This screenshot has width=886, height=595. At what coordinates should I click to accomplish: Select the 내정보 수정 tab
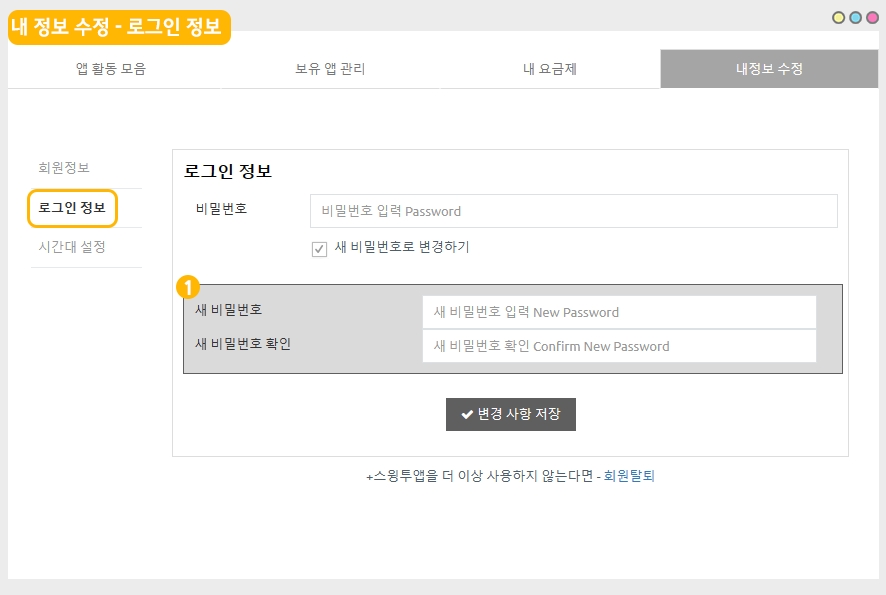tap(769, 69)
